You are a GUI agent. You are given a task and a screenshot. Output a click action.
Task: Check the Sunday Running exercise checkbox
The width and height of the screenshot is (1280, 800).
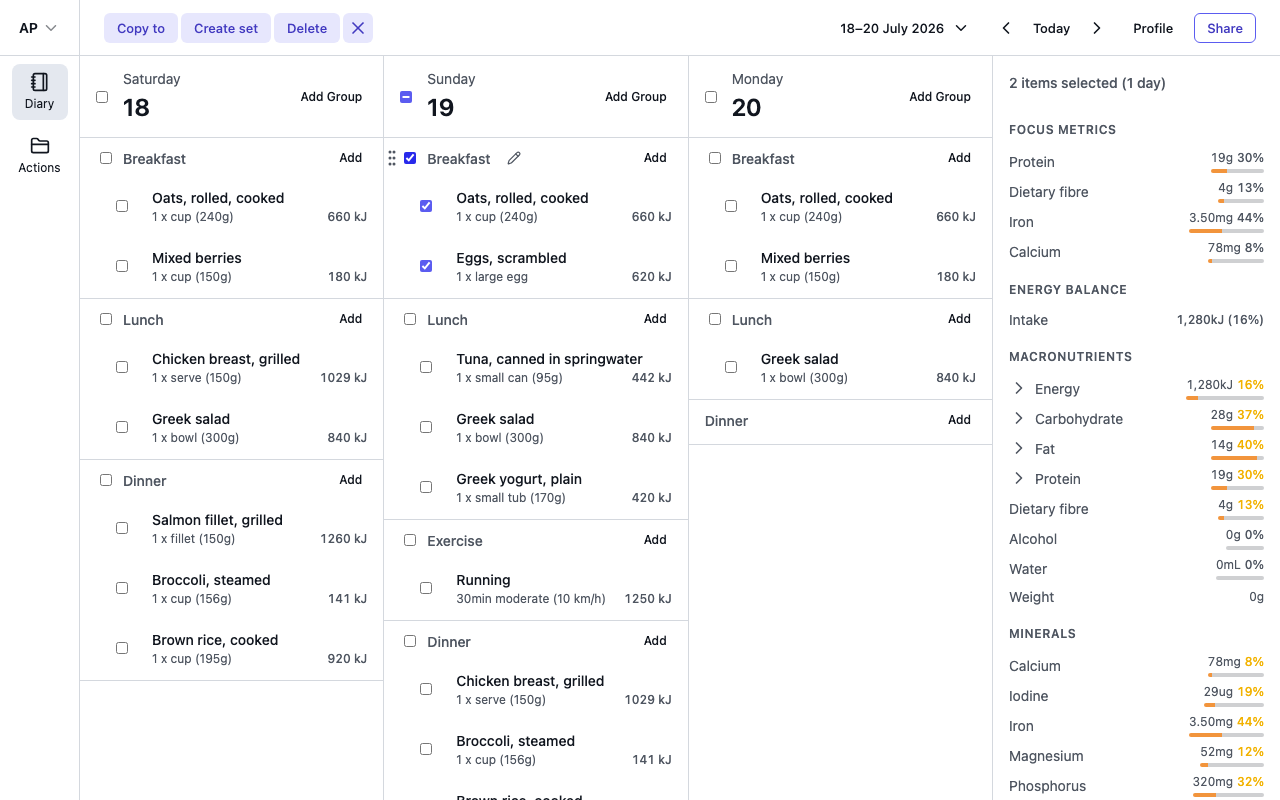tap(426, 588)
